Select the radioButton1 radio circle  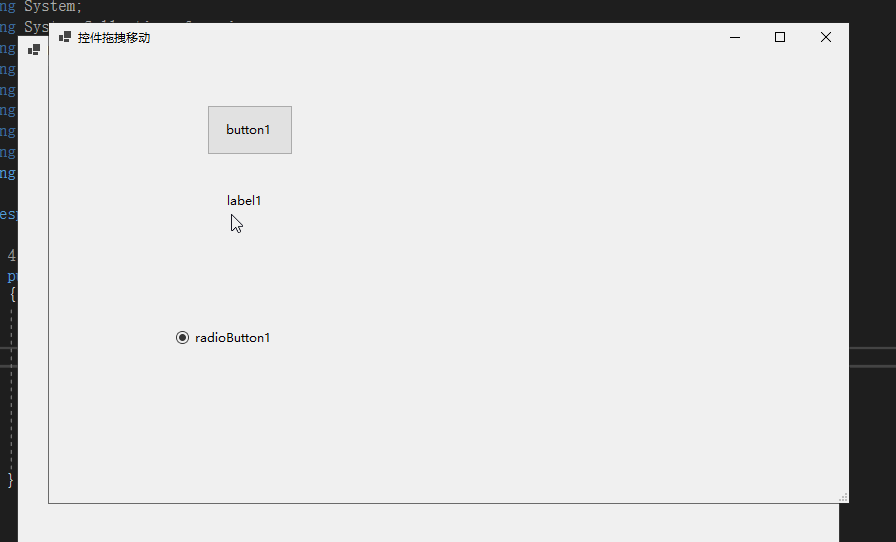pyautogui.click(x=182, y=338)
